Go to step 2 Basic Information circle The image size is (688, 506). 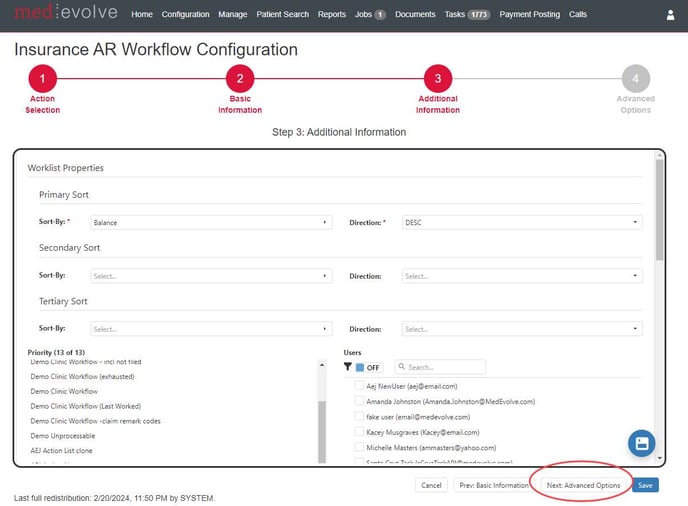(239, 79)
